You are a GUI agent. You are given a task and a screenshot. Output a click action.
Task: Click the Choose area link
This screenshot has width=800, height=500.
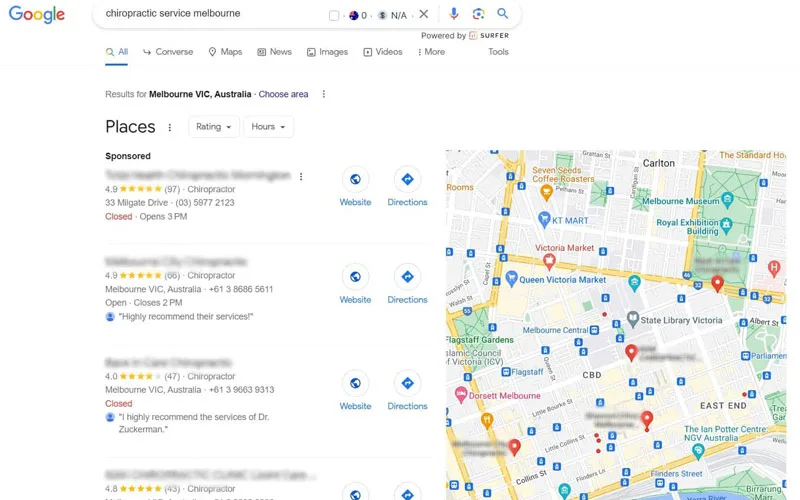283,94
